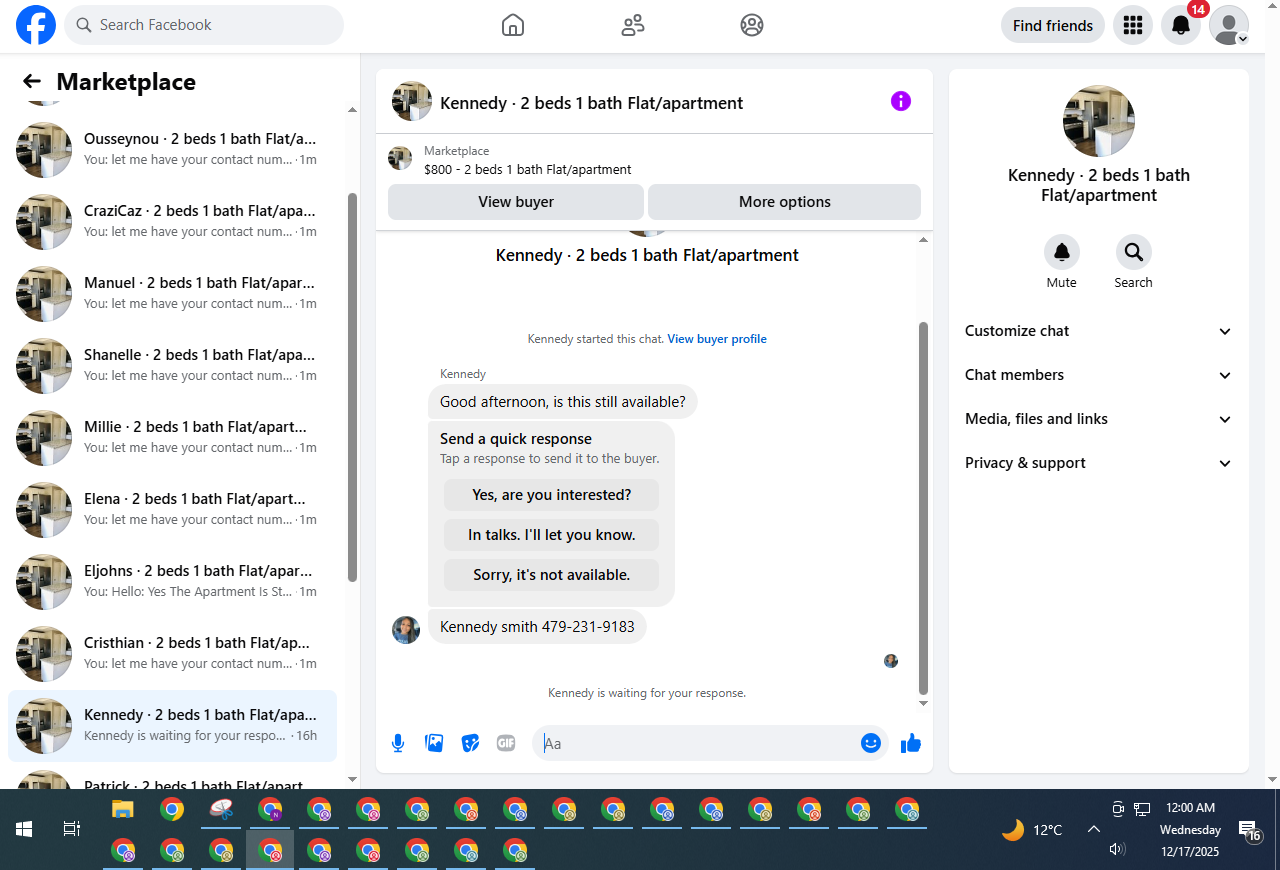This screenshot has width=1280, height=870.
Task: Select Cristhian's chat thumbnail
Action: pyautogui.click(x=44, y=654)
